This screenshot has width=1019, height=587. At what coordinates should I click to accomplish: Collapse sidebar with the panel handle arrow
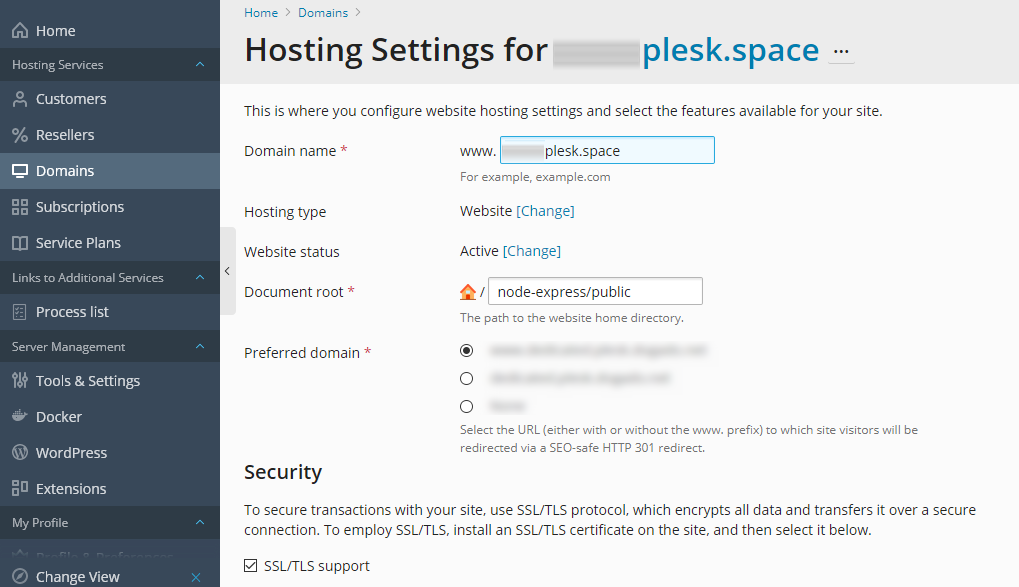click(227, 271)
